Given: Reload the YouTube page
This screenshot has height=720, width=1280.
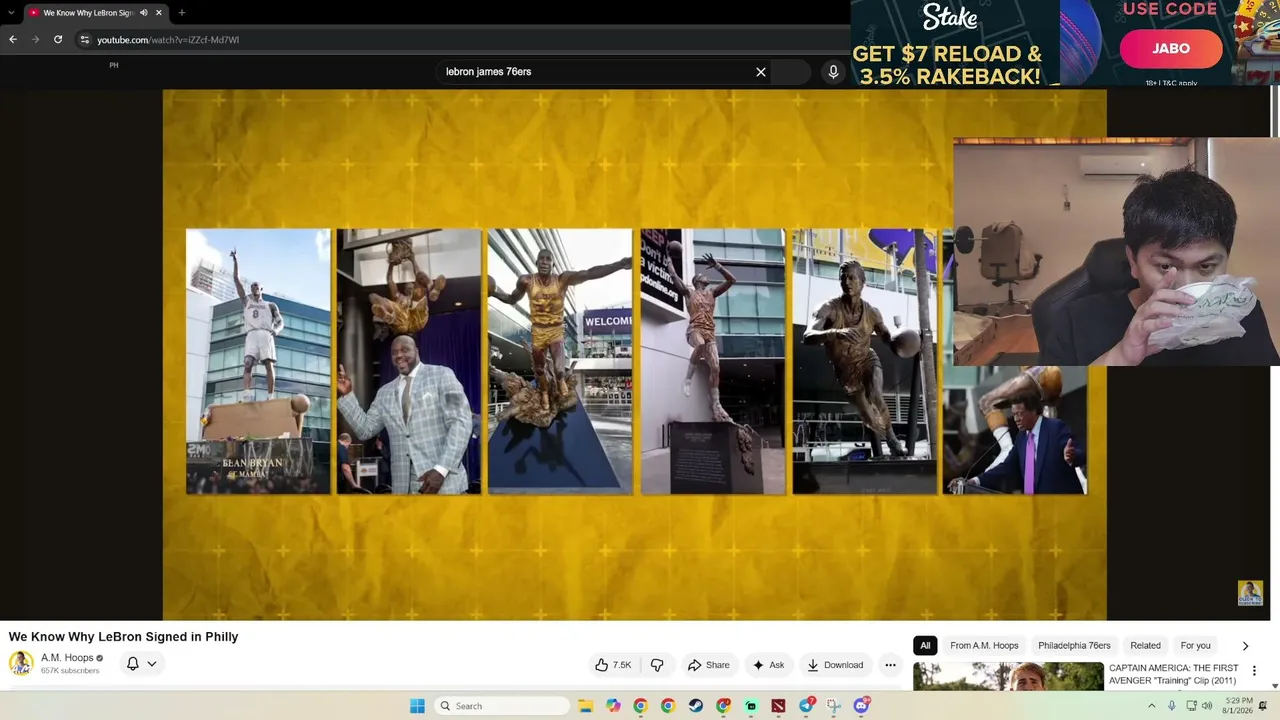Looking at the screenshot, I should pos(58,39).
